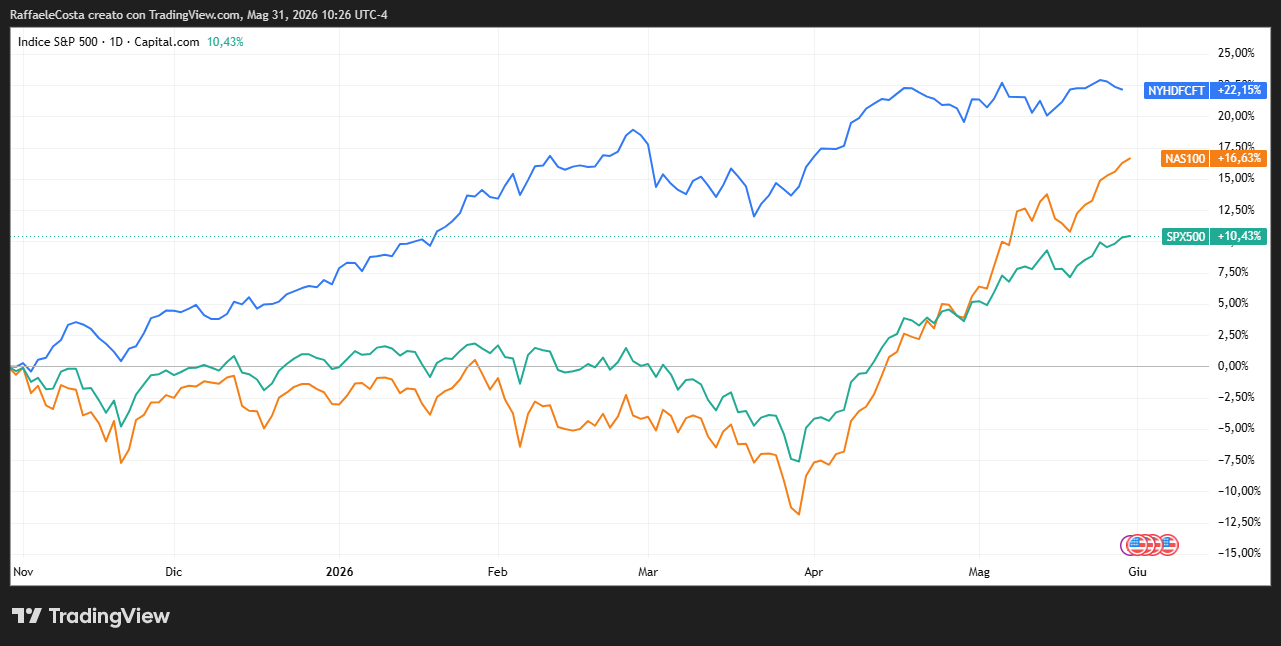
Task: Click the +22,15% blue price label
Action: pos(1239,90)
